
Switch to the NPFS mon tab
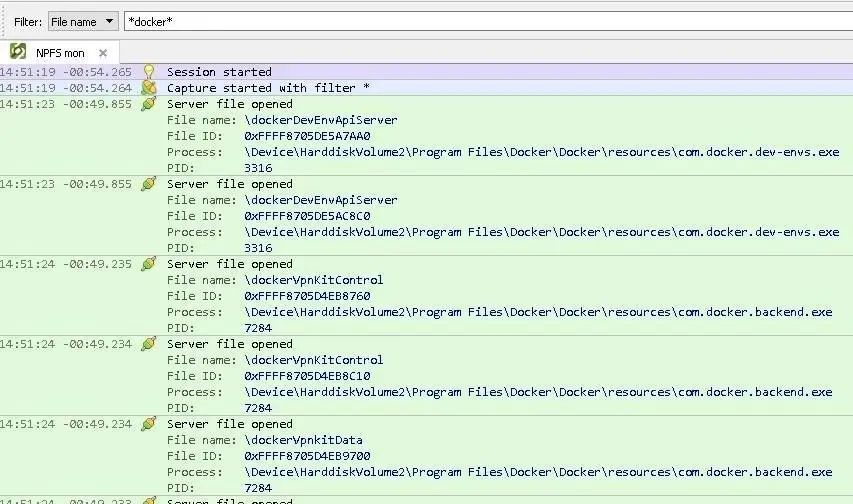tap(60, 53)
